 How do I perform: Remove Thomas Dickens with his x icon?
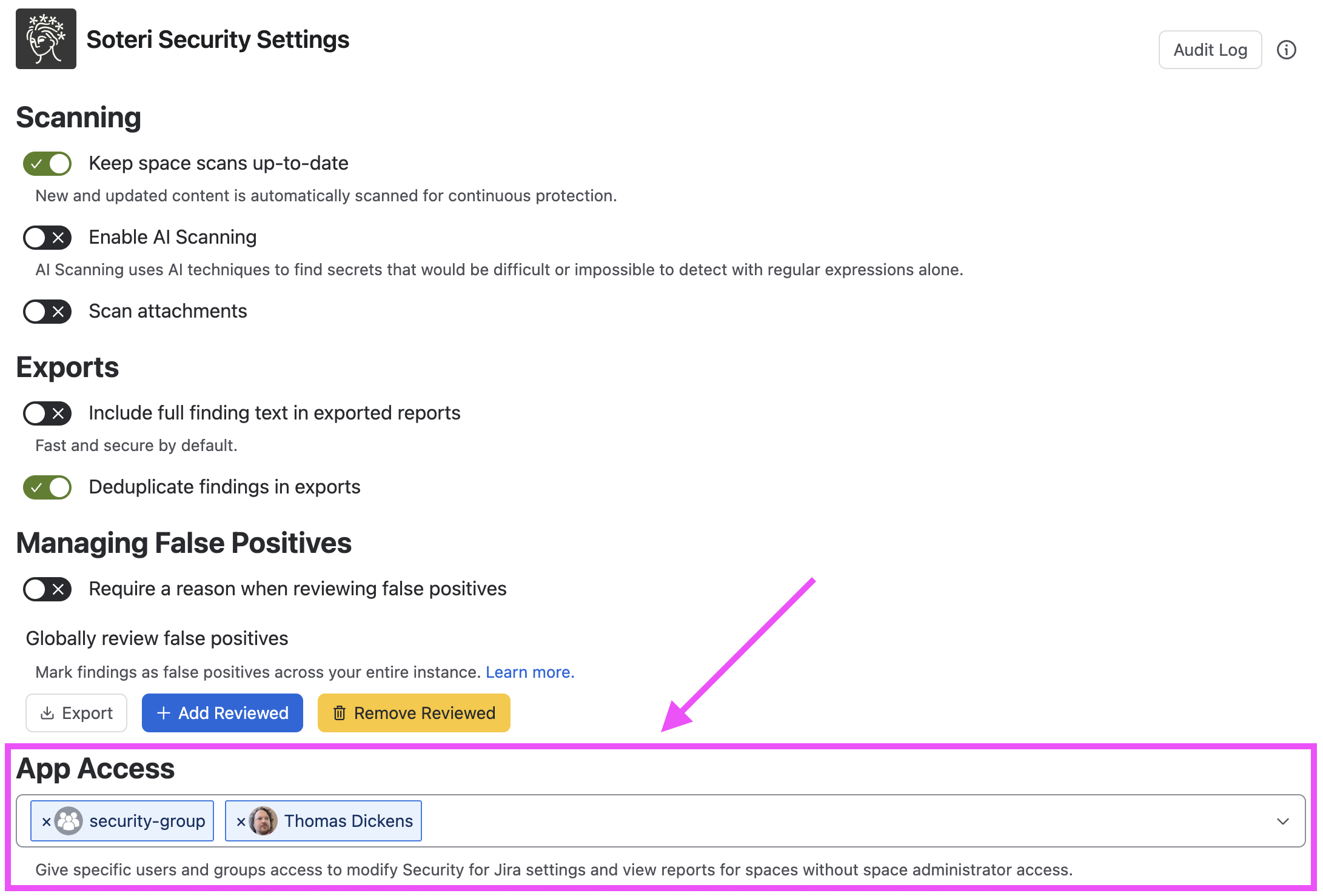click(x=241, y=821)
